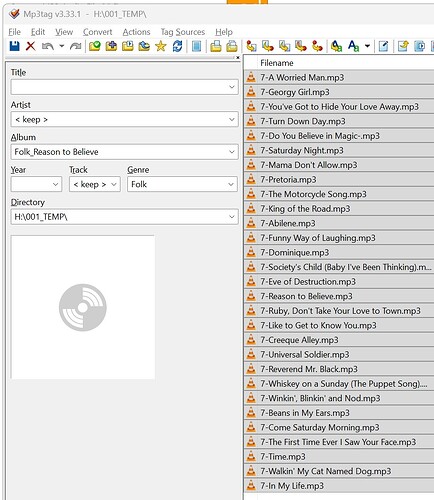Select file 7-You've Got to Hide Your Love Away.mp3

click(339, 107)
